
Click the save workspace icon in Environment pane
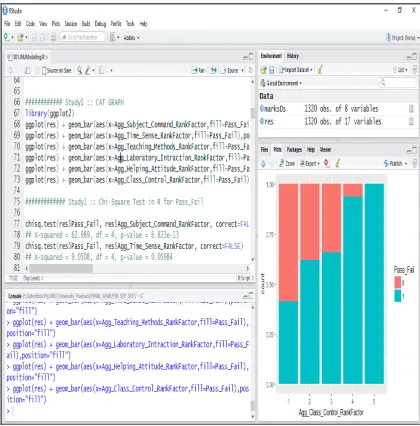coord(272,70)
